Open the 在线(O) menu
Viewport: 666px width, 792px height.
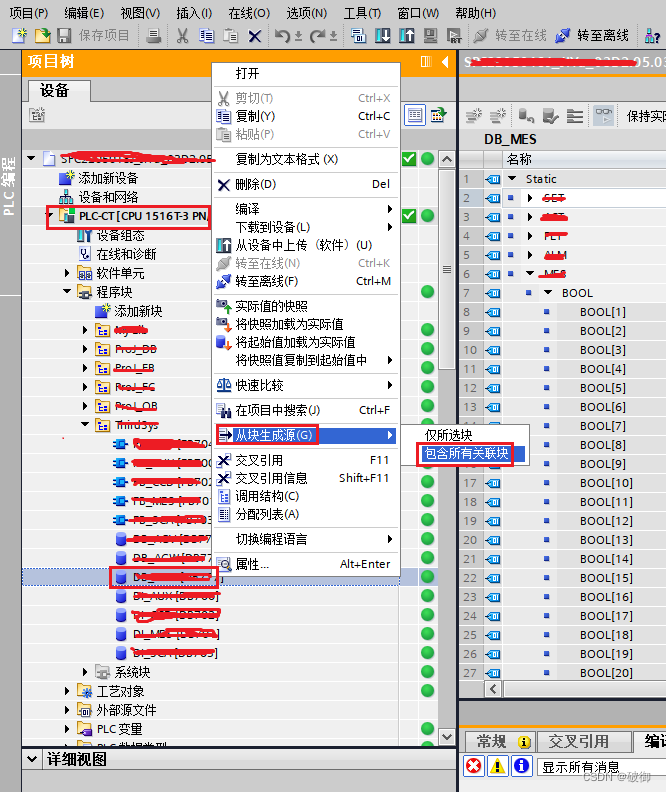pos(249,13)
